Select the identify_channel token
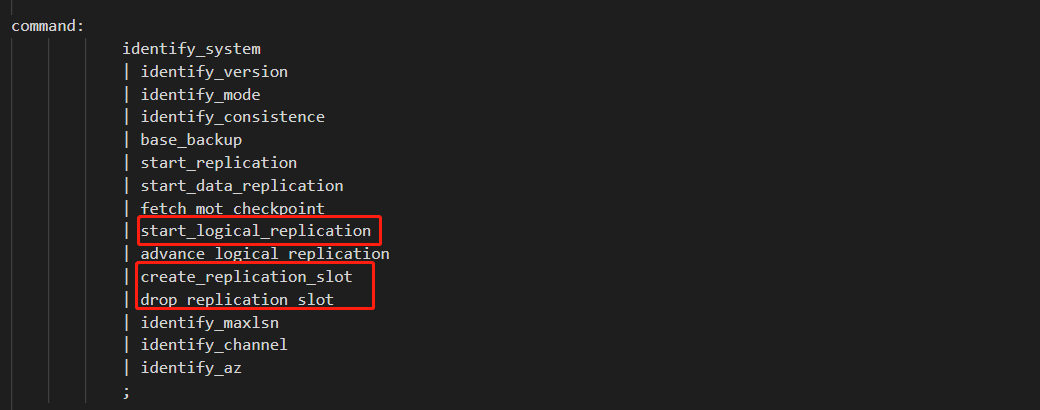The image size is (1040, 410). (x=214, y=345)
